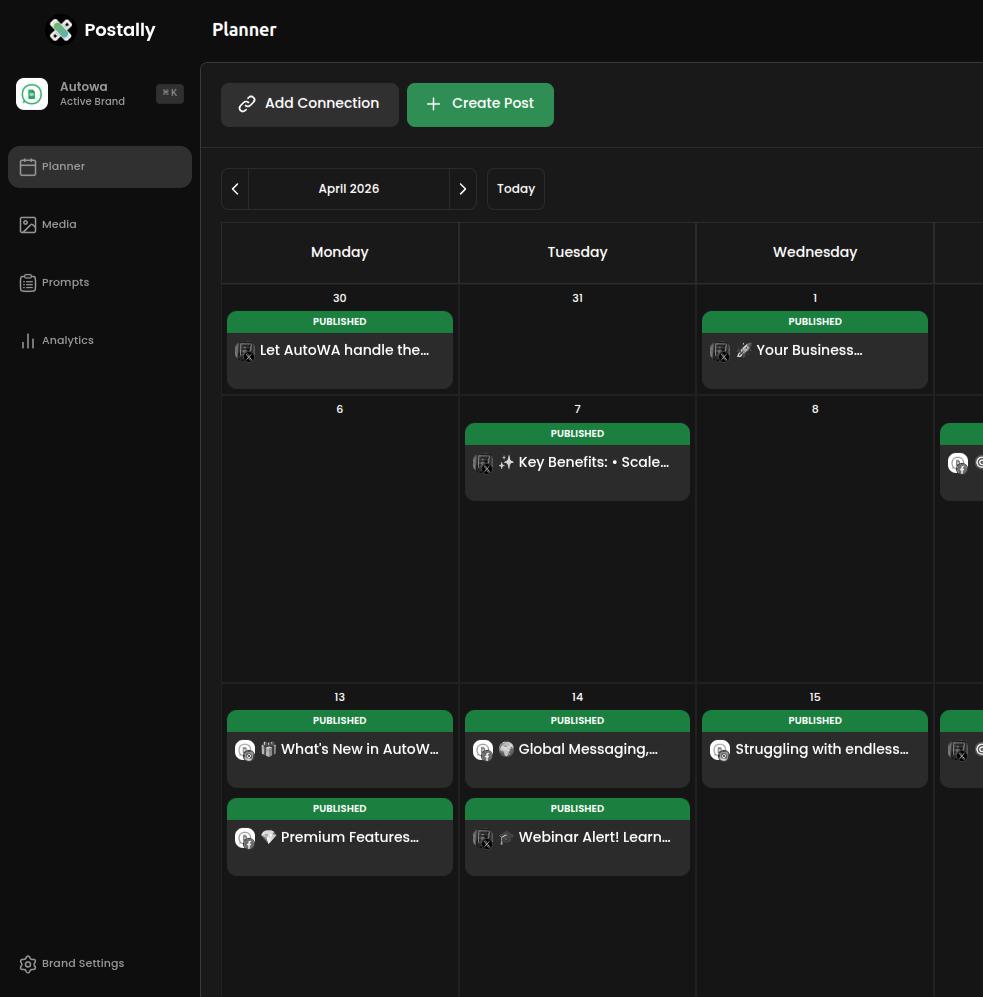The height and width of the screenshot is (997, 983).
Task: Click the 'Active Brand' label
Action: coord(92,102)
